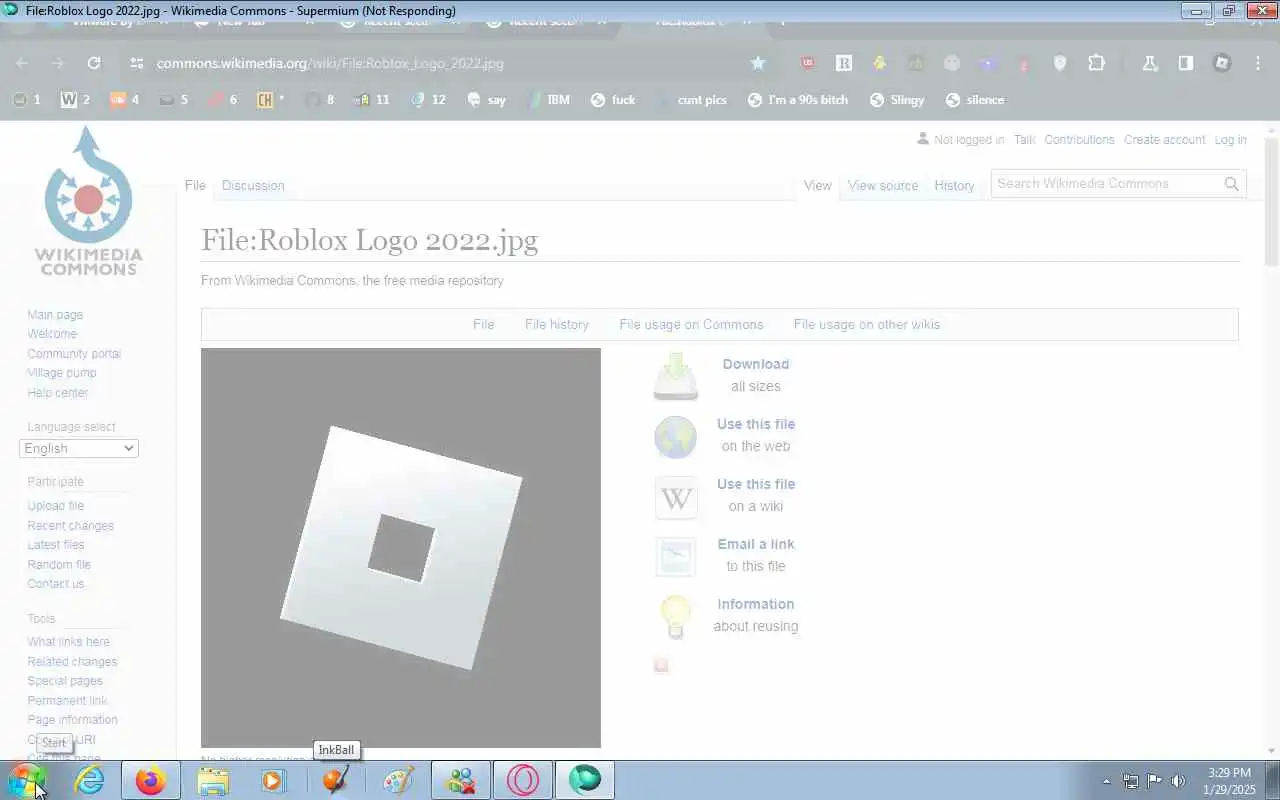The image size is (1280, 800).
Task: Toggle the browser side panel icon
Action: (1185, 63)
